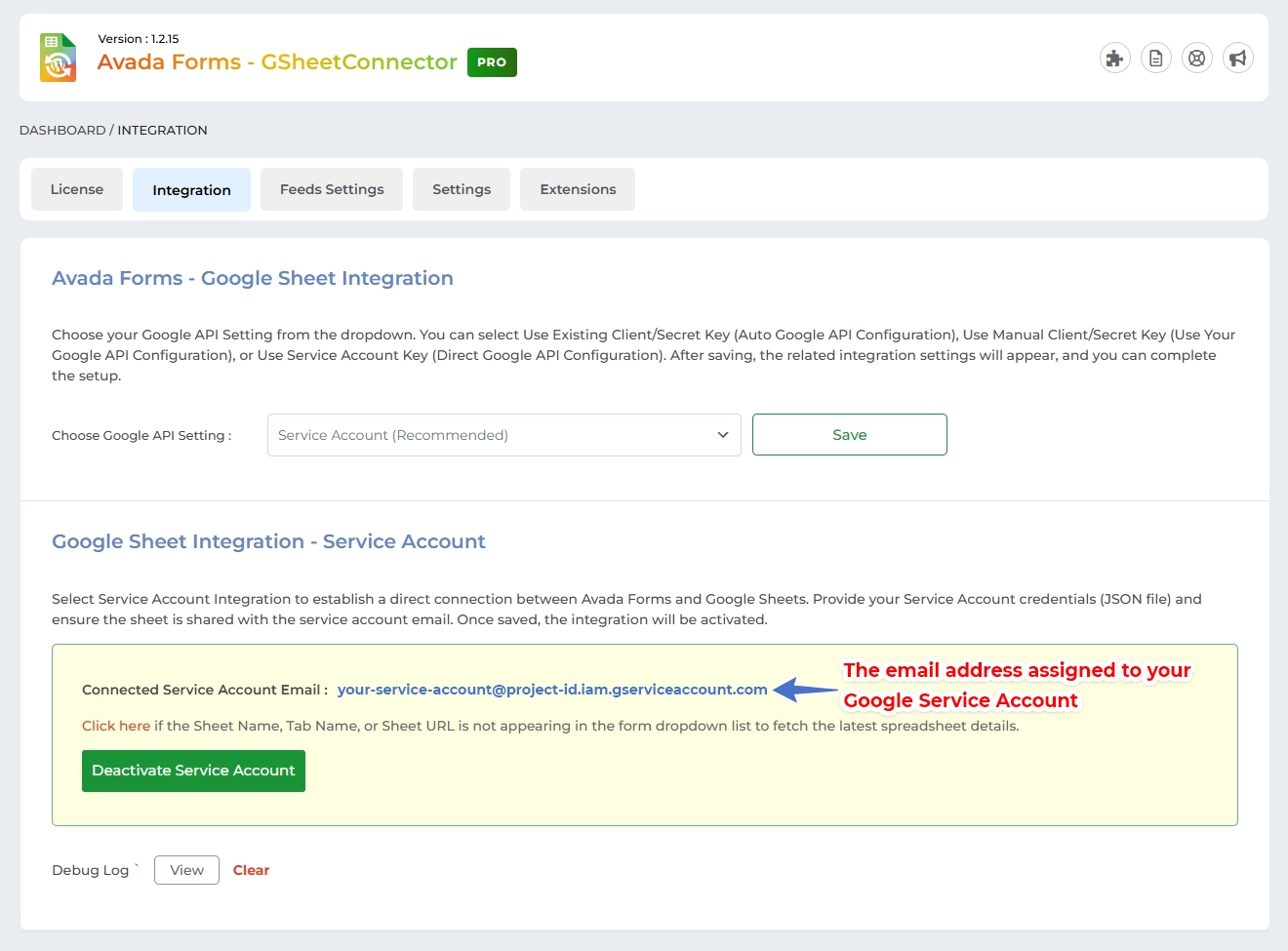Image resolution: width=1288 pixels, height=951 pixels.
Task: Click the megaphone announcements icon
Action: coord(1237,59)
